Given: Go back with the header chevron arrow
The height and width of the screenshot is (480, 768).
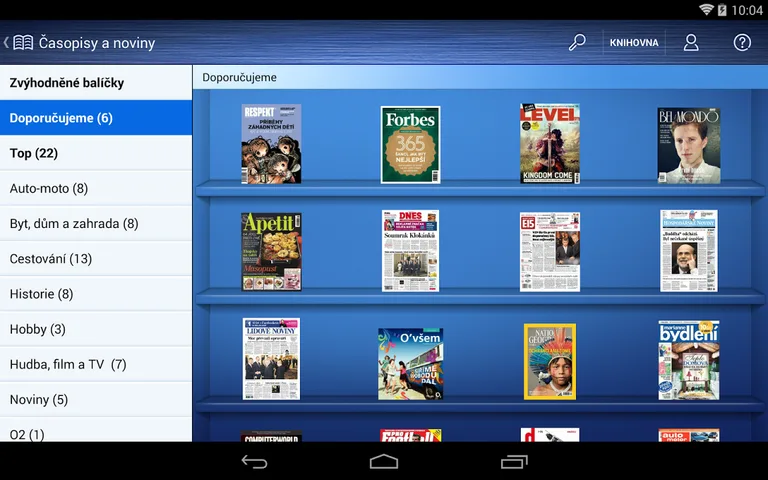Looking at the screenshot, I should [x=6, y=43].
